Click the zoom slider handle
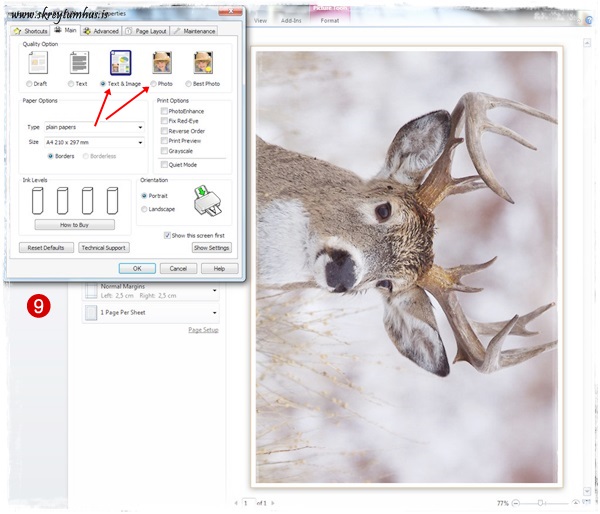The height and width of the screenshot is (514, 600). click(x=541, y=502)
